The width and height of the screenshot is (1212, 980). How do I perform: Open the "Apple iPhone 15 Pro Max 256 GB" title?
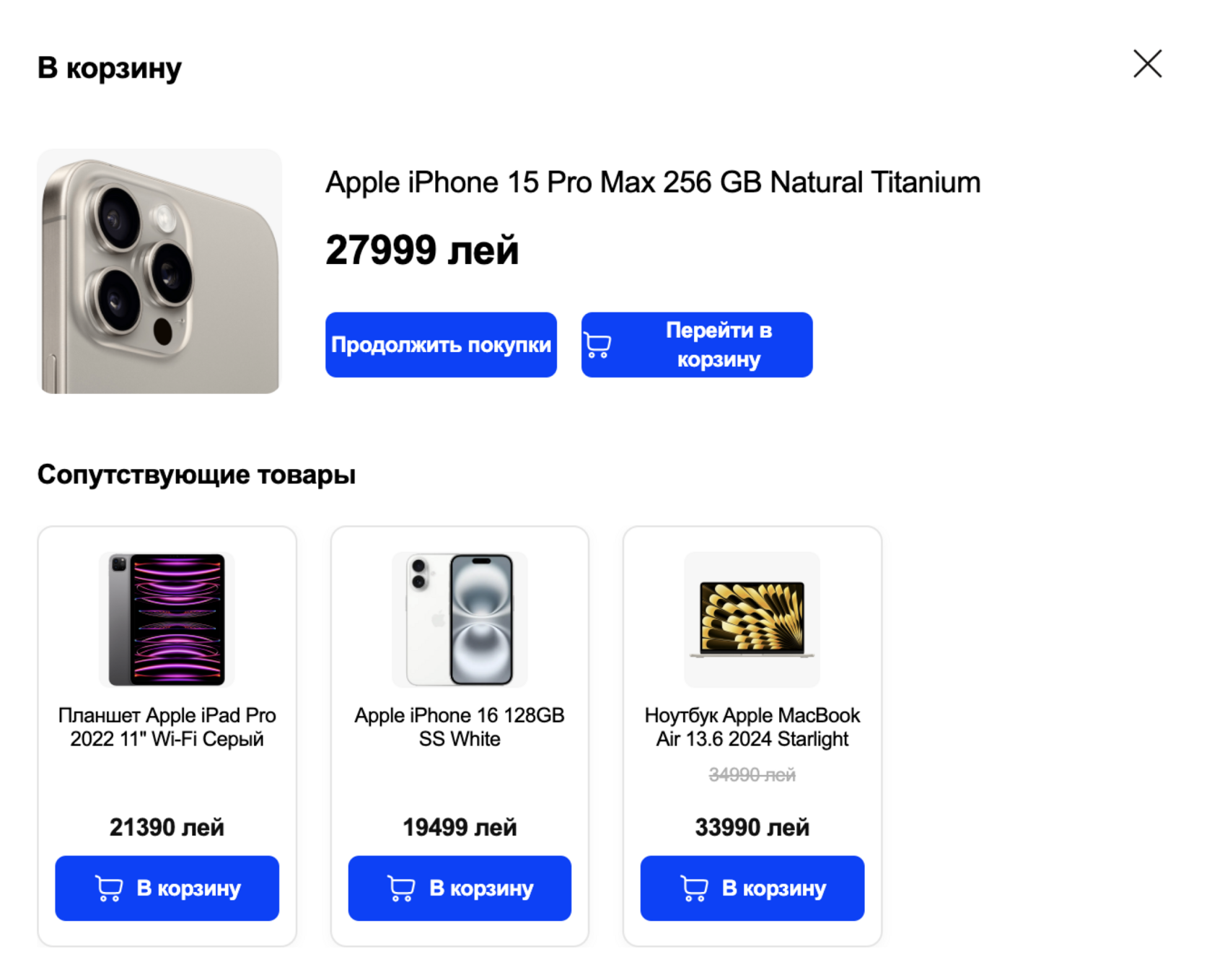[x=652, y=183]
